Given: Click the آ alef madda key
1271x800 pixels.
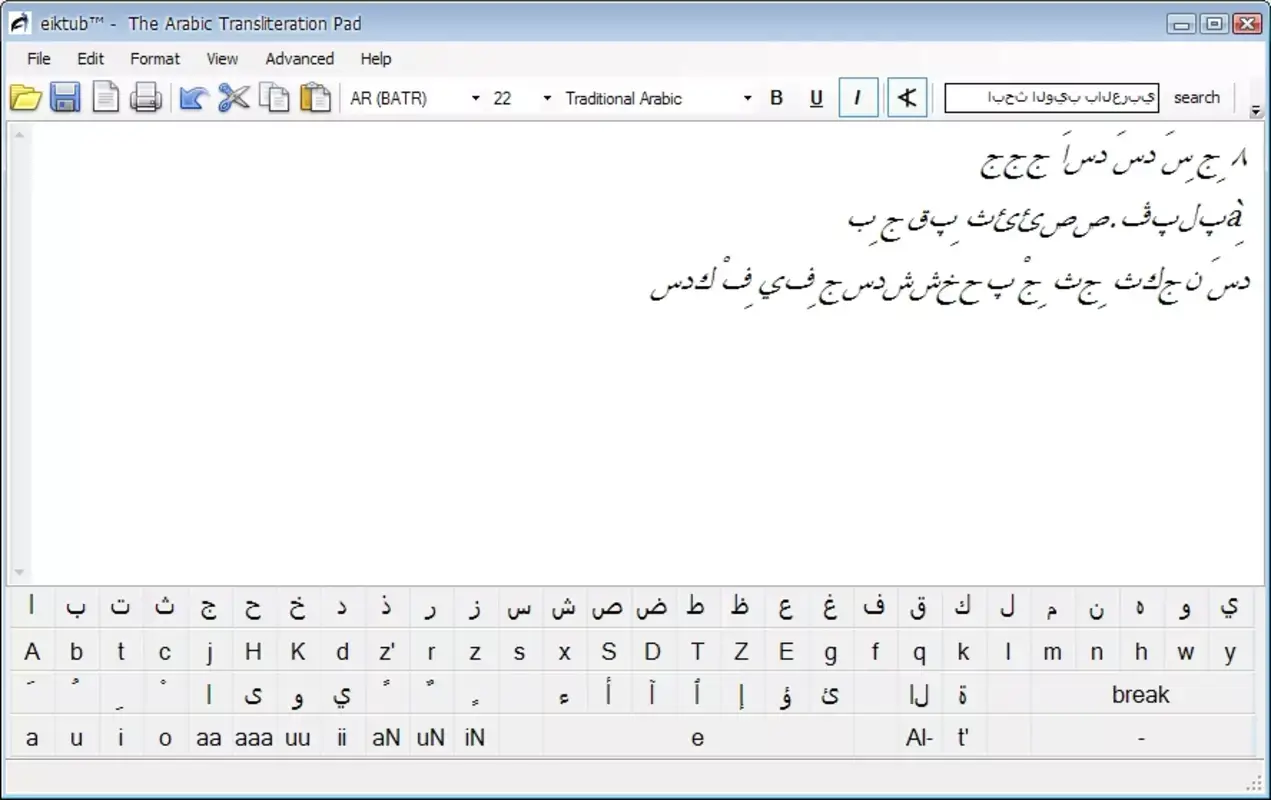Looking at the screenshot, I should pos(652,695).
